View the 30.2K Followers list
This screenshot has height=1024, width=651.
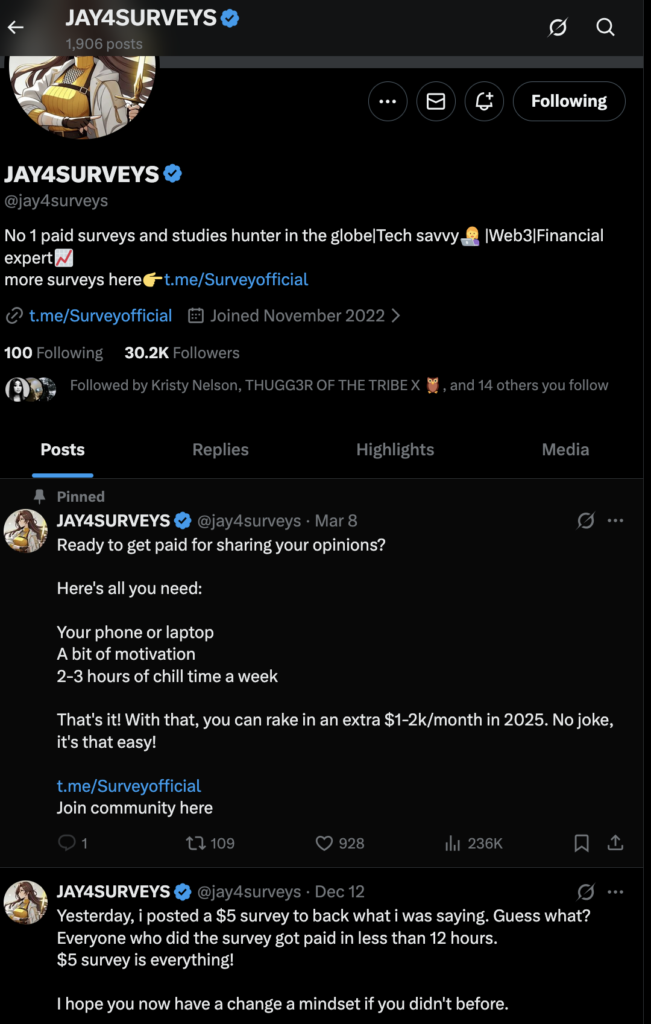[182, 353]
